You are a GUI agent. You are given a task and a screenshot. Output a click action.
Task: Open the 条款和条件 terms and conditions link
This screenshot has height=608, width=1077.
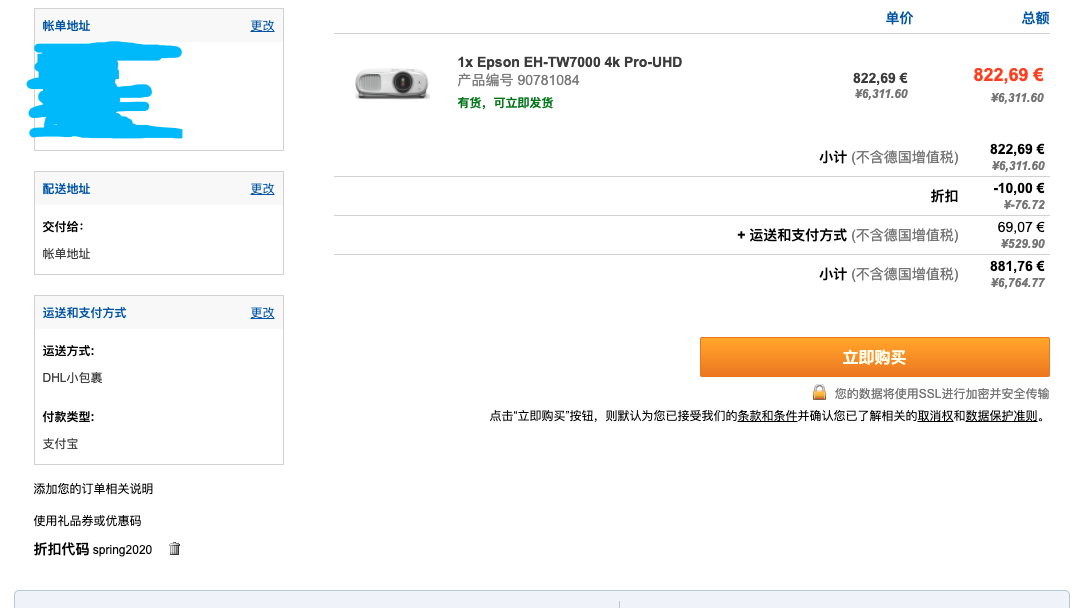[x=767, y=416]
